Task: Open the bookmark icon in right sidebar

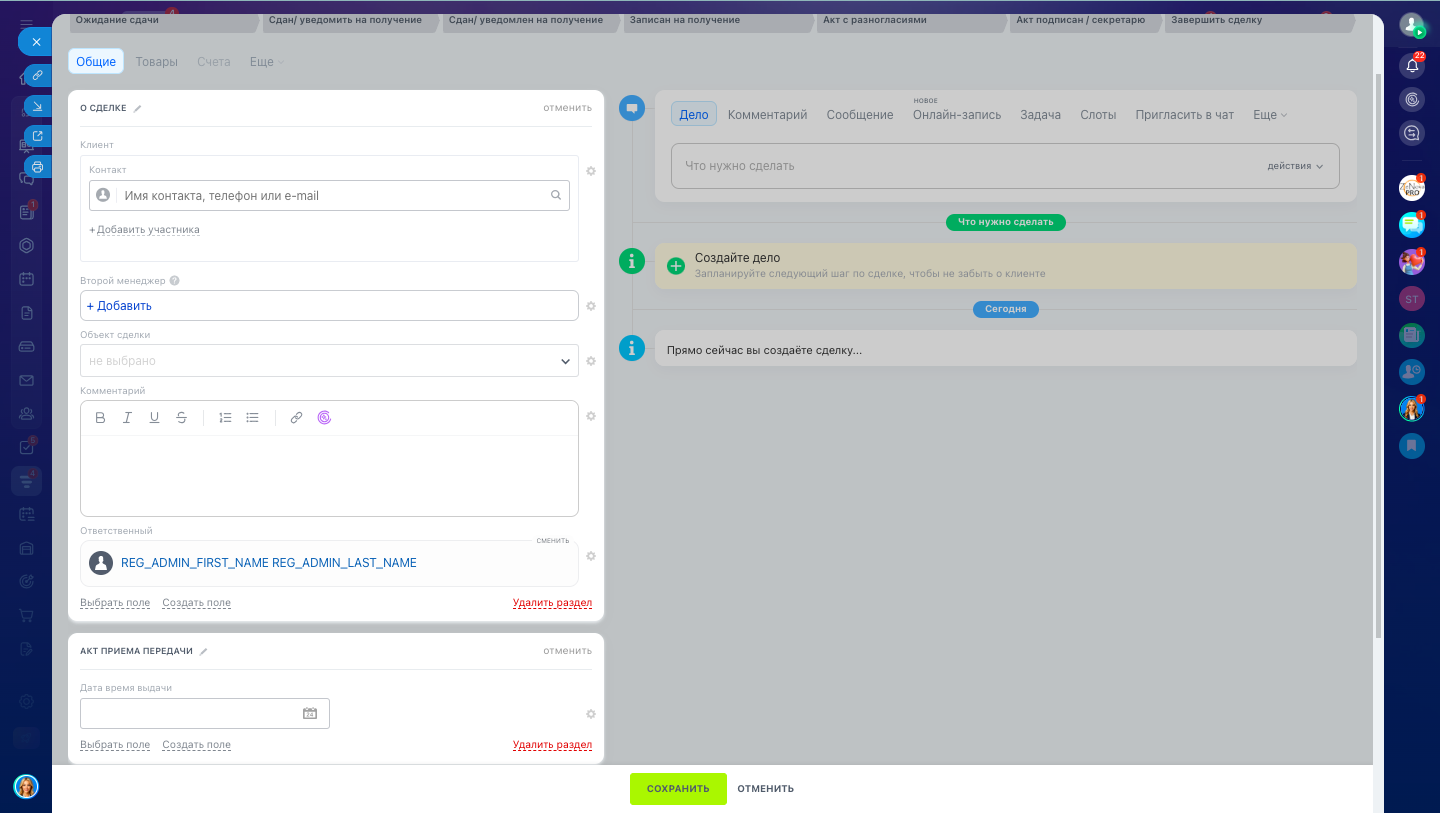Action: (x=1412, y=446)
